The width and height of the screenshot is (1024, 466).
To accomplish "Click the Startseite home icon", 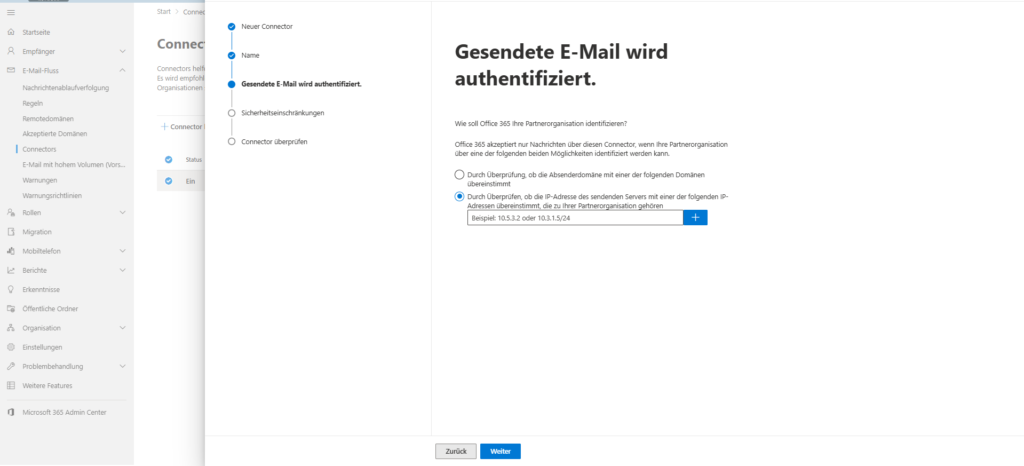I will [x=11, y=32].
